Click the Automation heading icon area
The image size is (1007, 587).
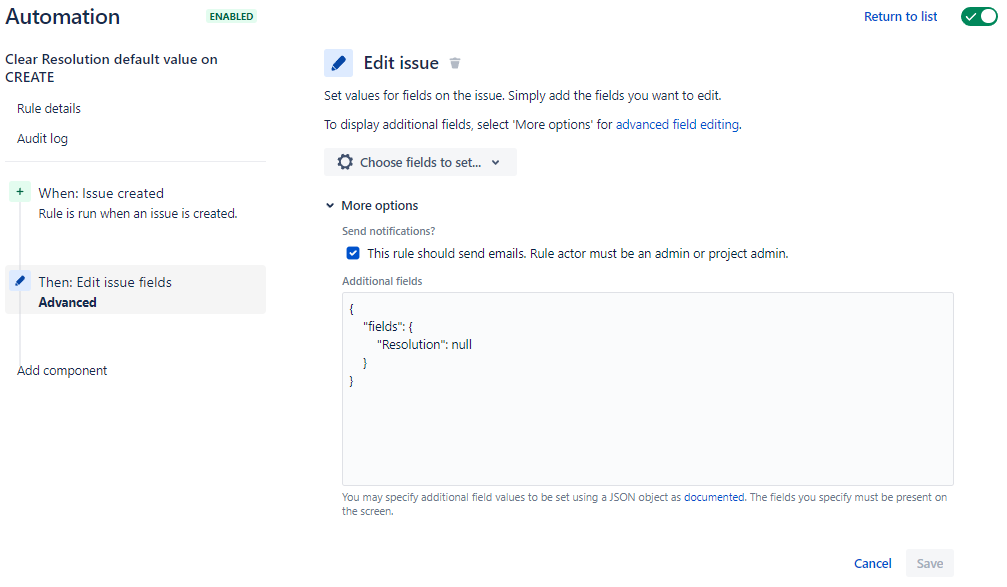[x=62, y=16]
